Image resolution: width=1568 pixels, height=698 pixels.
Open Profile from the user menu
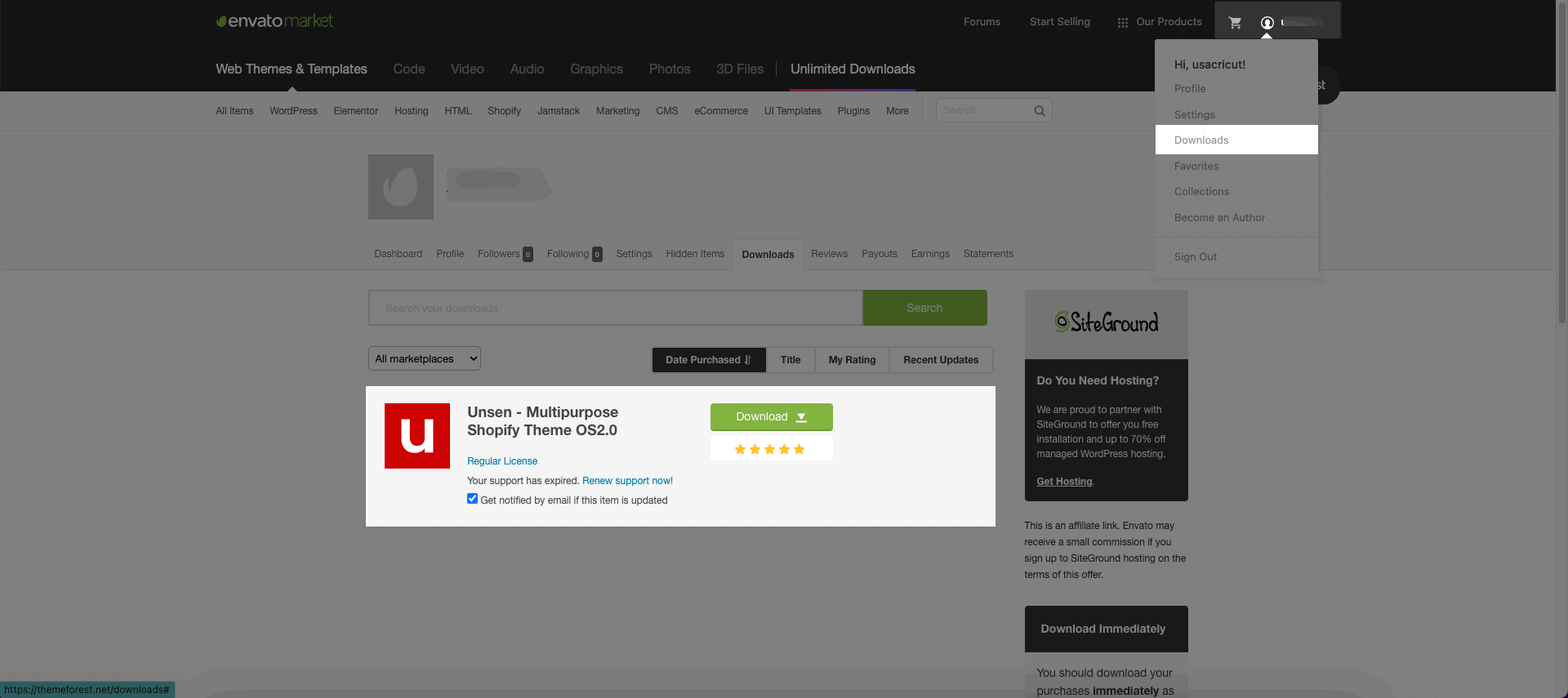tap(1190, 88)
